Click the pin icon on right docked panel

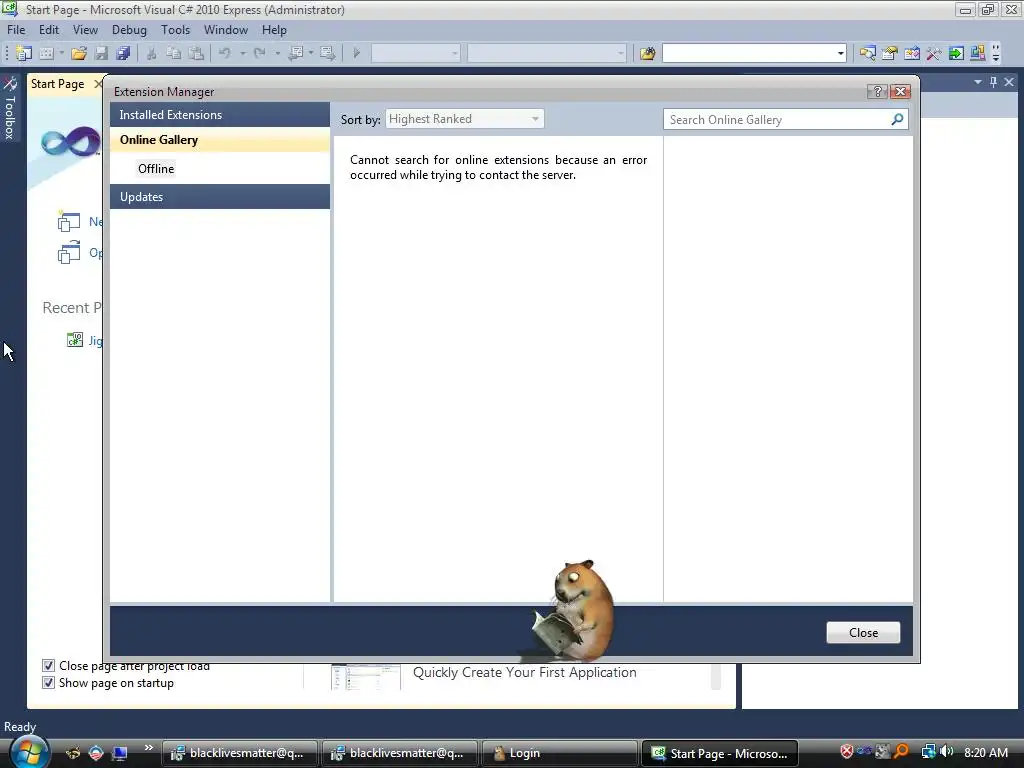(x=993, y=82)
